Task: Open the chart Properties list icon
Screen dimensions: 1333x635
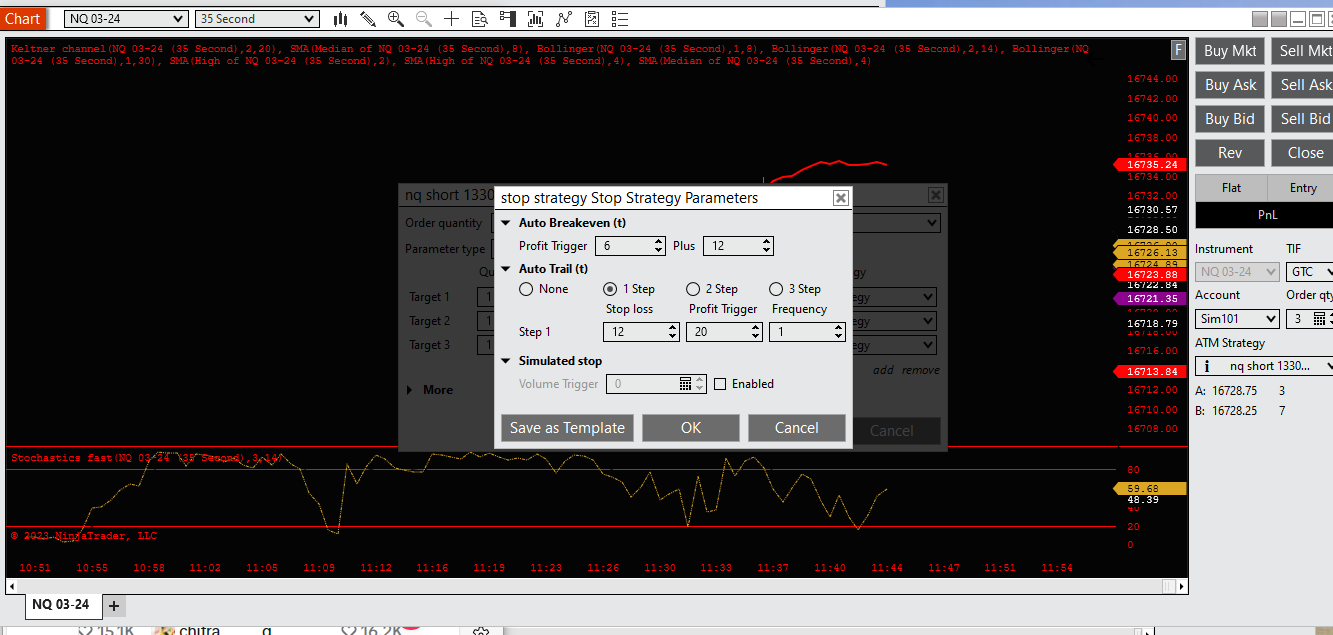Action: [620, 18]
